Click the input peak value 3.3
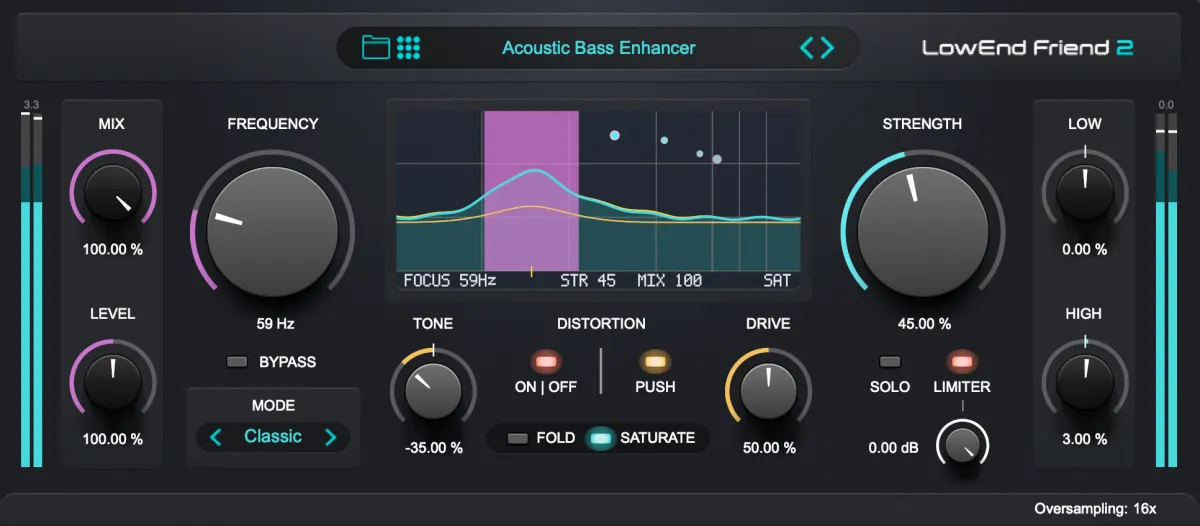This screenshot has height=526, width=1200. click(x=31, y=104)
